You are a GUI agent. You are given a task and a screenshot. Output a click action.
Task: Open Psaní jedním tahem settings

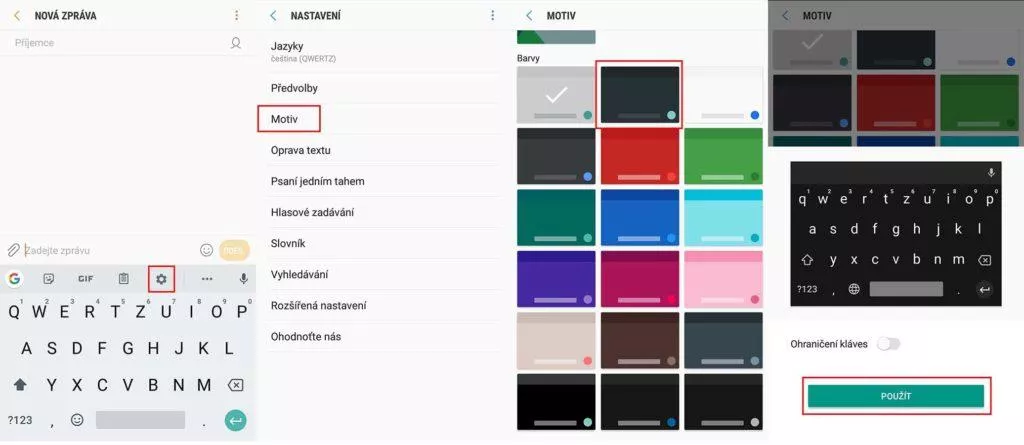pos(384,181)
